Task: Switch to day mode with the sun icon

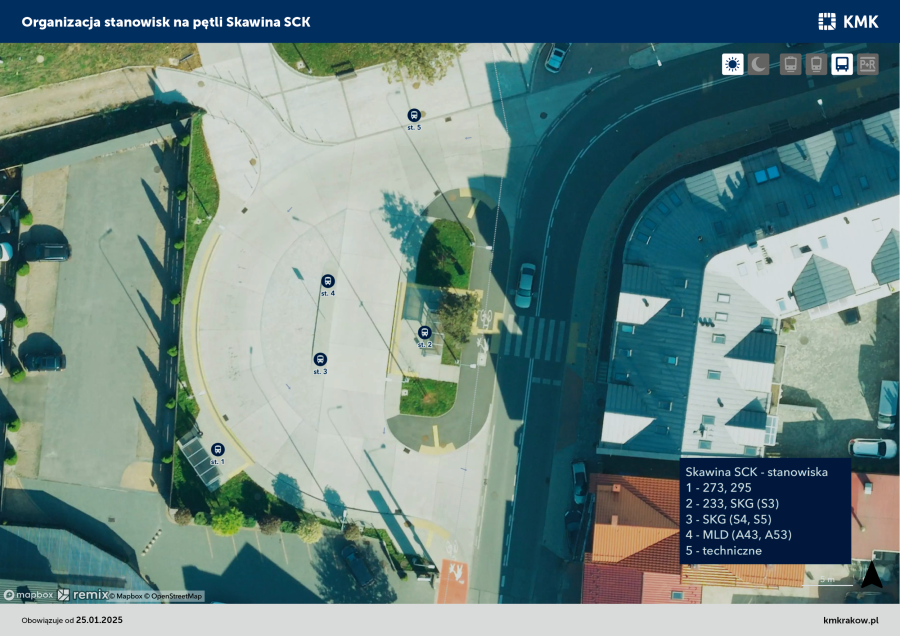Action: (732, 65)
